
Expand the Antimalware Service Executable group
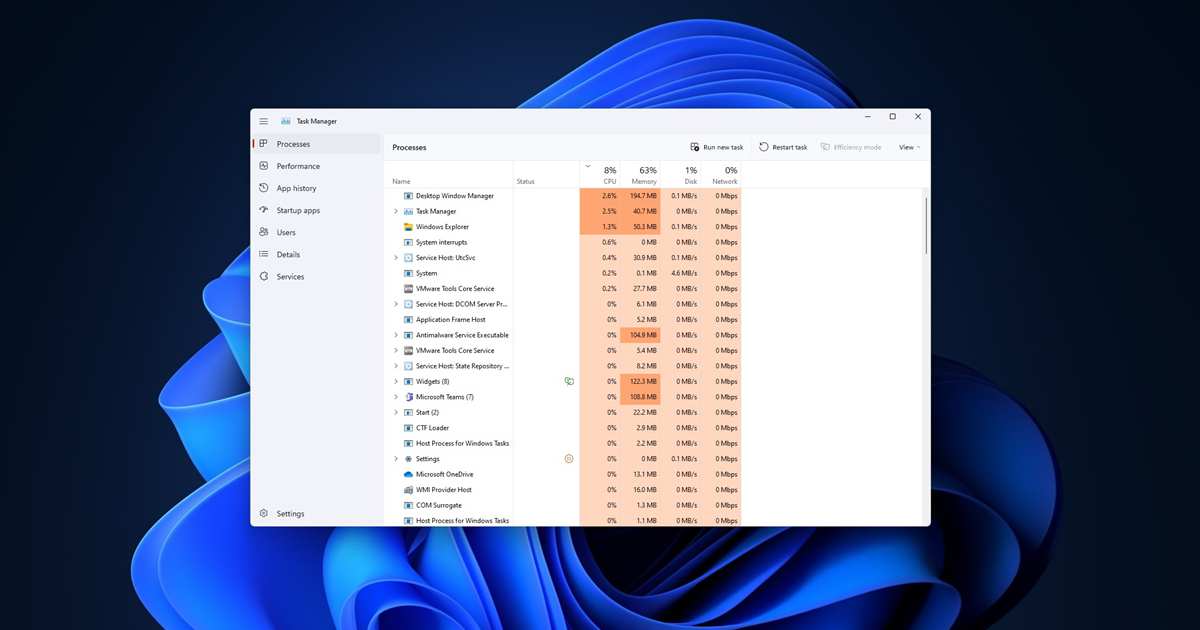coord(396,335)
